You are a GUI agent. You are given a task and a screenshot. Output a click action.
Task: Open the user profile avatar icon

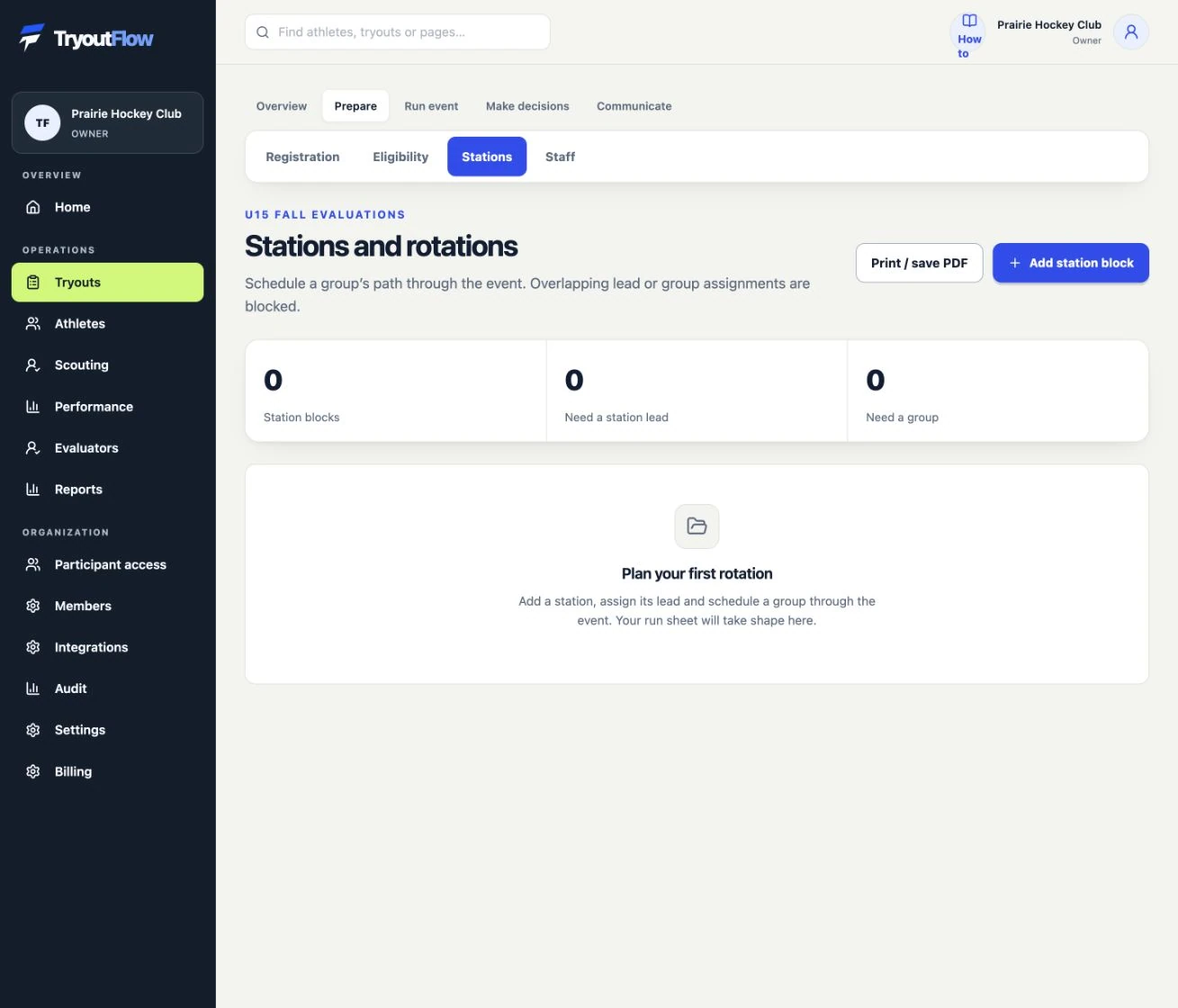(1131, 32)
